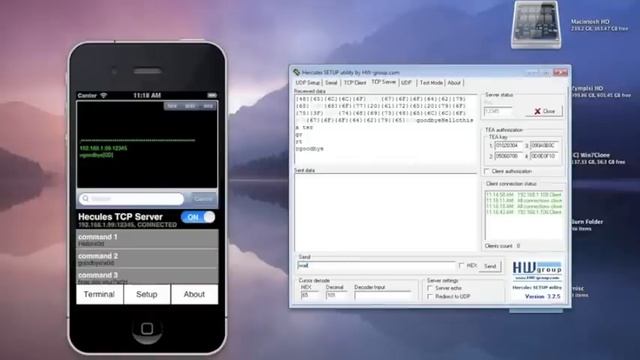
Task: Enable the Redirect to UDP checkbox
Action: click(x=430, y=297)
